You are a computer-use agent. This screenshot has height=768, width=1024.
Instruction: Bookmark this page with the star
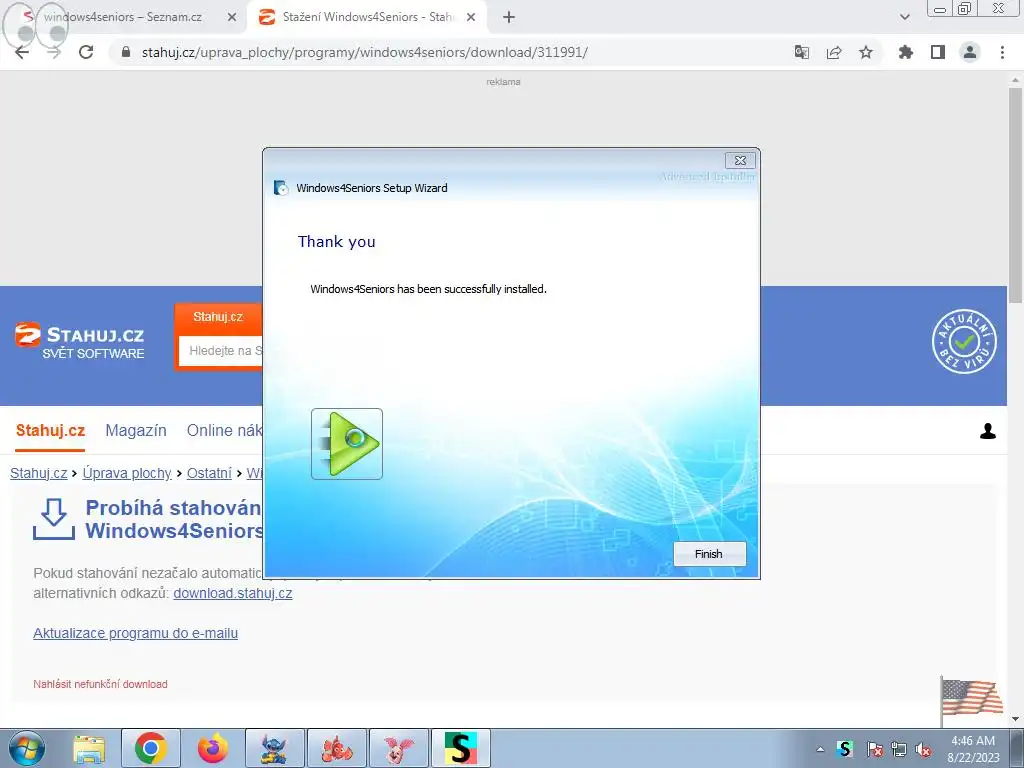click(x=866, y=52)
